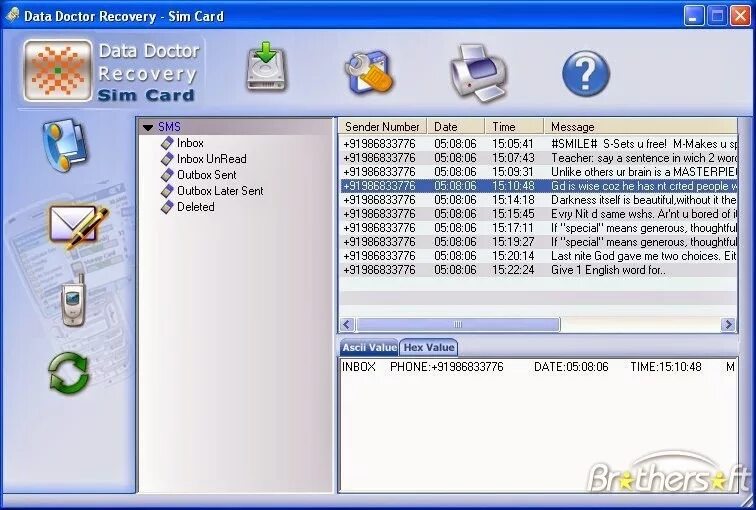Select the highlighted 15:10:48 message row
This screenshot has width=756, height=510.
[x=539, y=186]
